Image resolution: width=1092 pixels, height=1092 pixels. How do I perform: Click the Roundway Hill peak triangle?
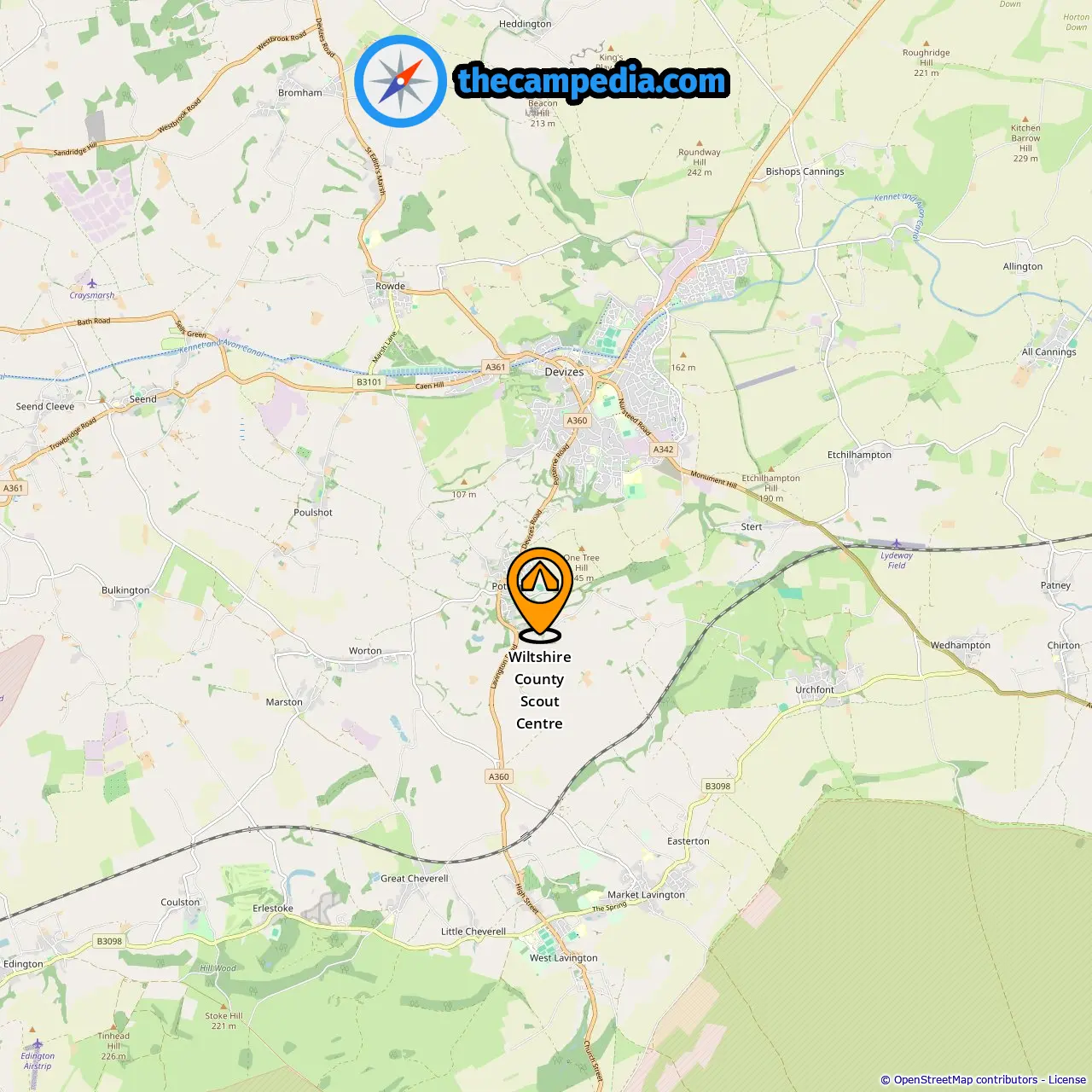700,143
